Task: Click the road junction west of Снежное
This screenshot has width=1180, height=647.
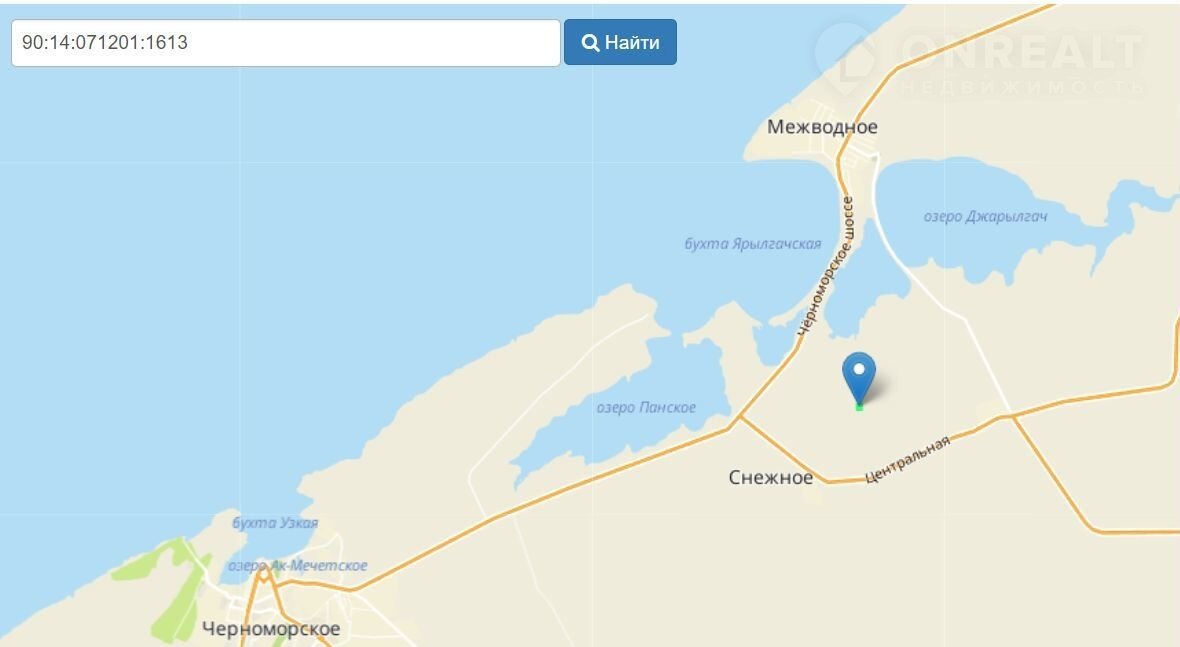Action: pyautogui.click(x=740, y=418)
